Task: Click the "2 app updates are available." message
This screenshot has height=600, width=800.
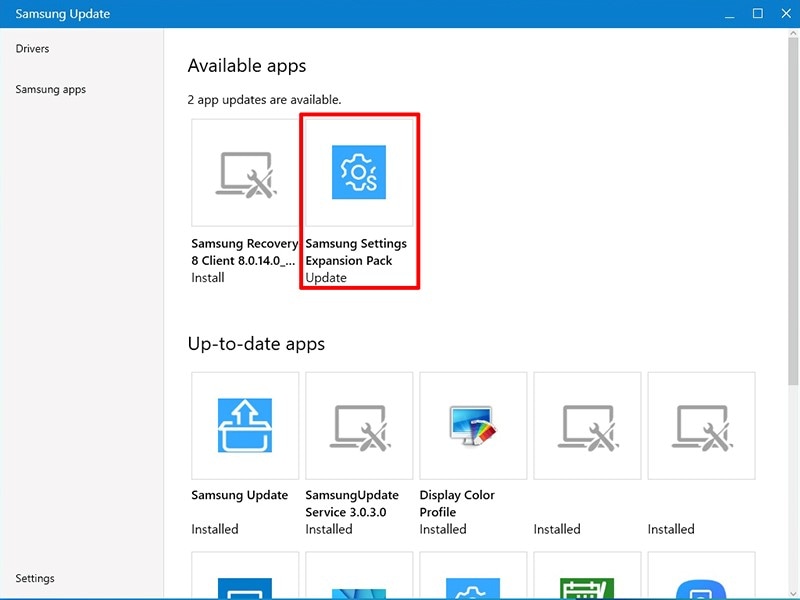Action: click(x=264, y=99)
